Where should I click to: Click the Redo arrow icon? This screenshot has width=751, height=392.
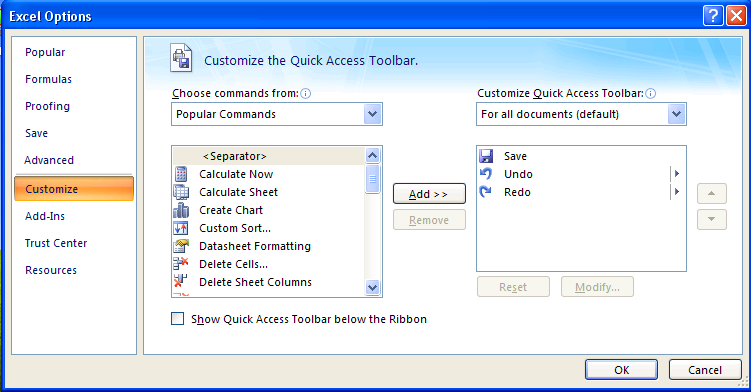coord(486,192)
